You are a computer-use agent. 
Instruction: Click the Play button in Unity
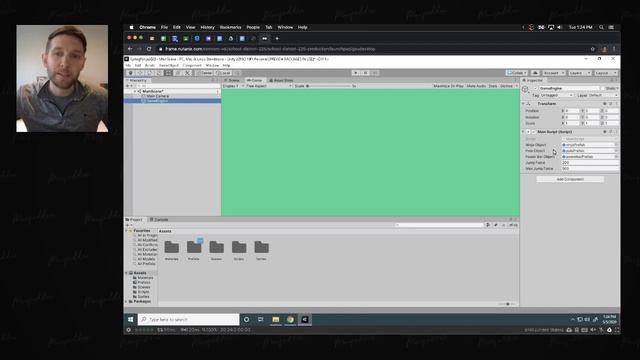pos(356,73)
